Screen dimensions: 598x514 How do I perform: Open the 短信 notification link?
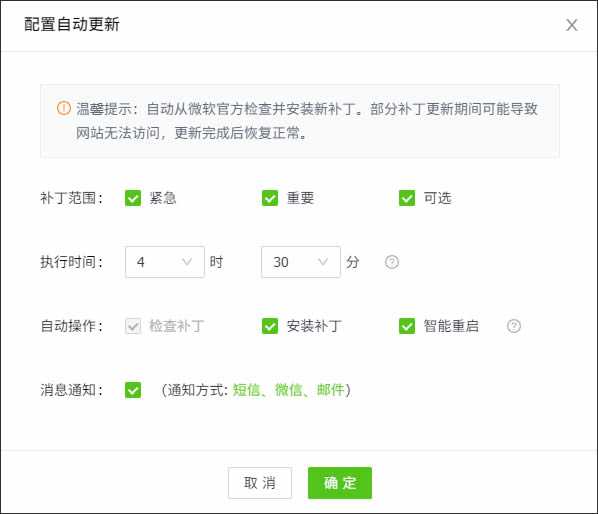click(246, 390)
